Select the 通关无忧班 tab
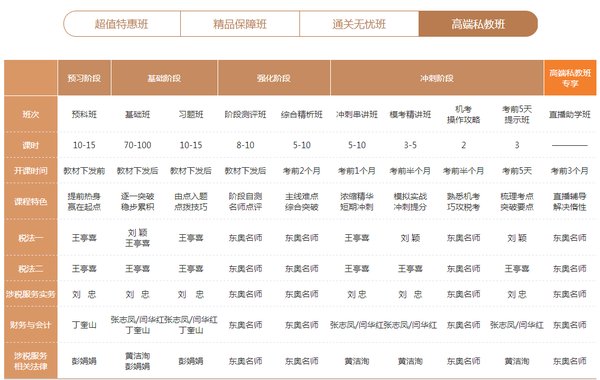This screenshot has width=600, height=380. [359, 24]
